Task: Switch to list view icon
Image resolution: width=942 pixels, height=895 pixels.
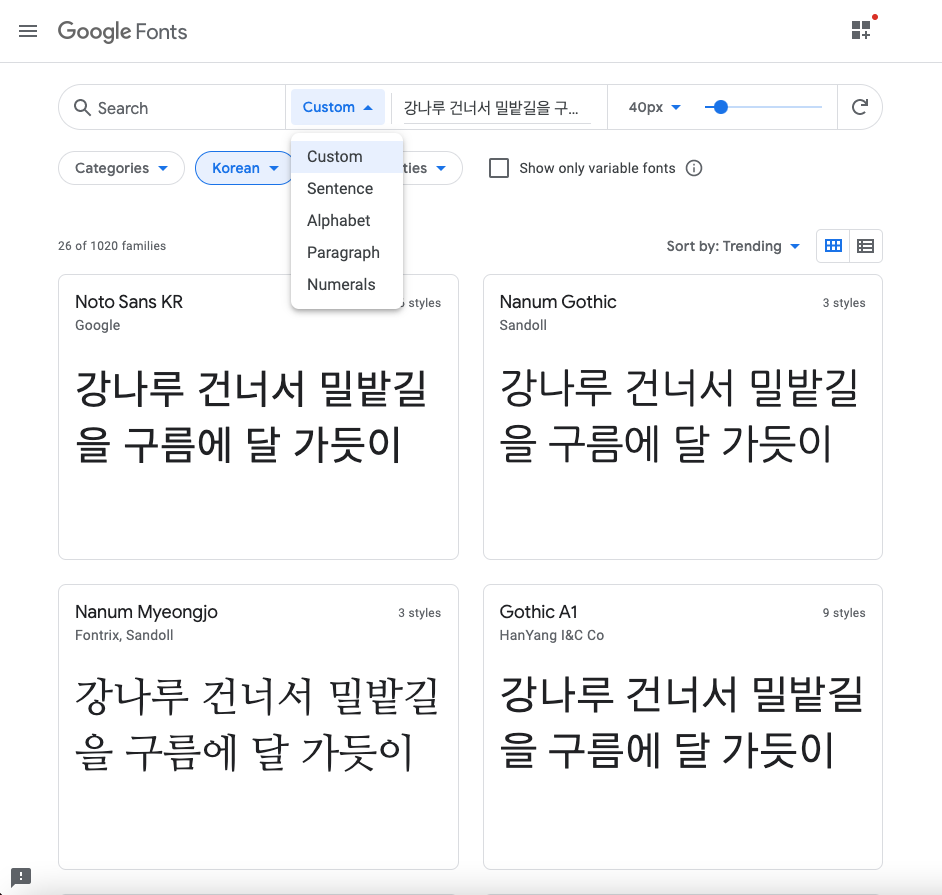Action: 866,246
